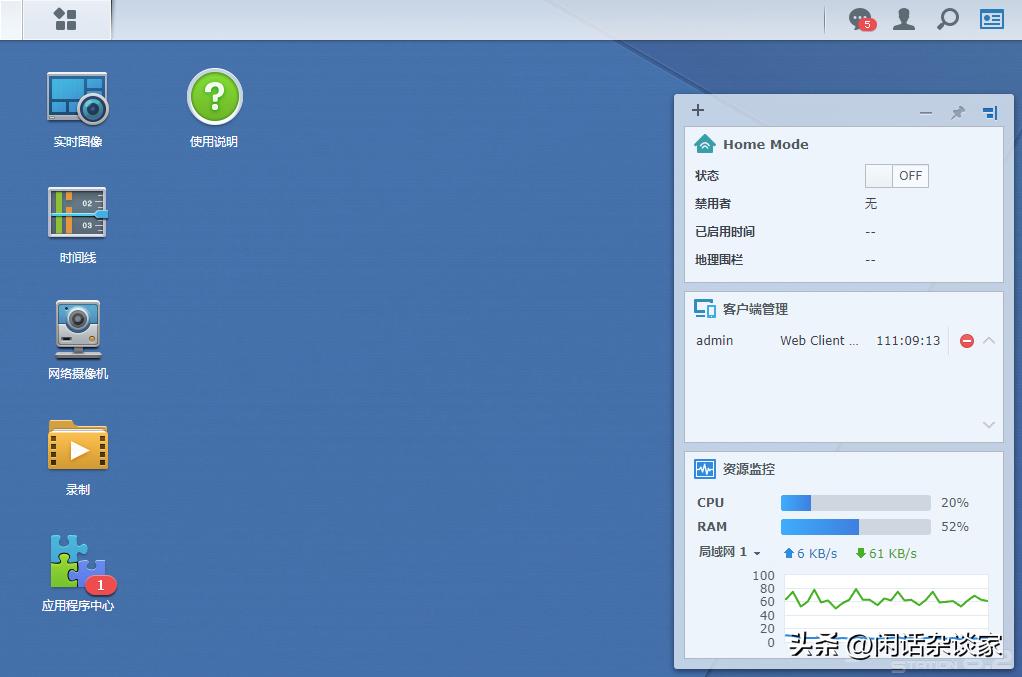
Task: Open the main menu in the top-left corner
Action: click(66, 19)
